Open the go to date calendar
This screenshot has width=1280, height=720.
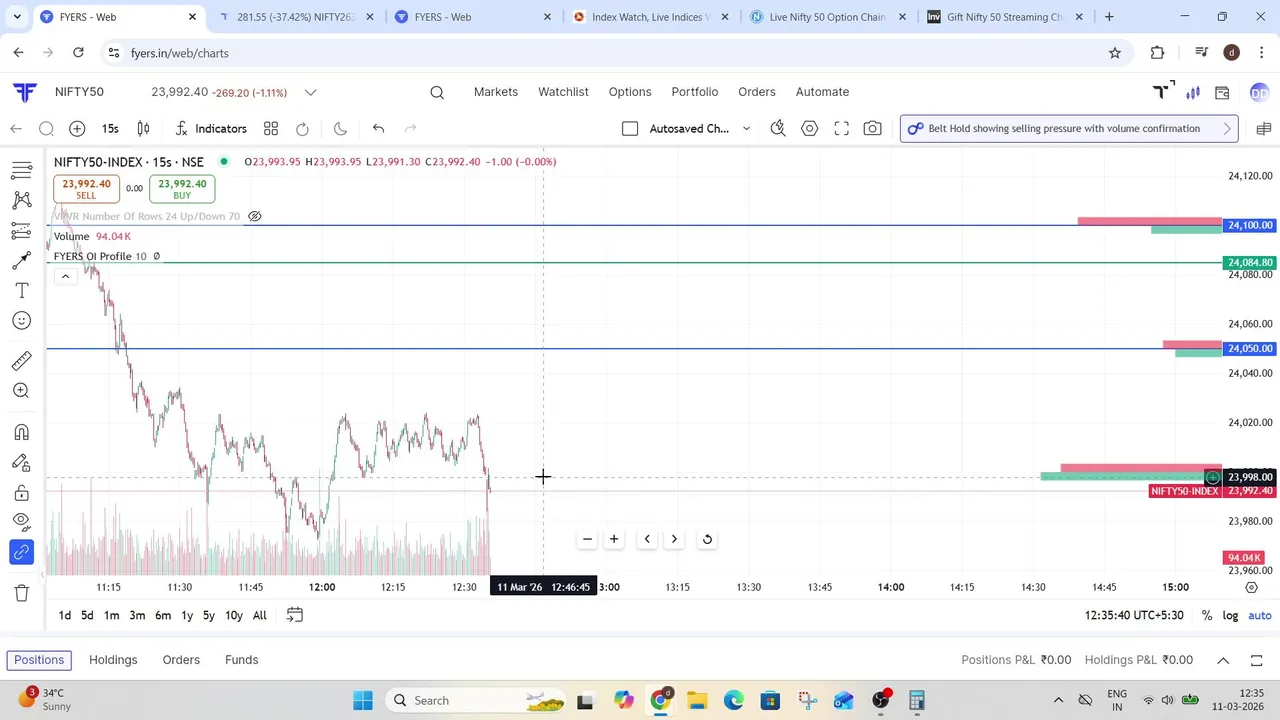pos(295,615)
